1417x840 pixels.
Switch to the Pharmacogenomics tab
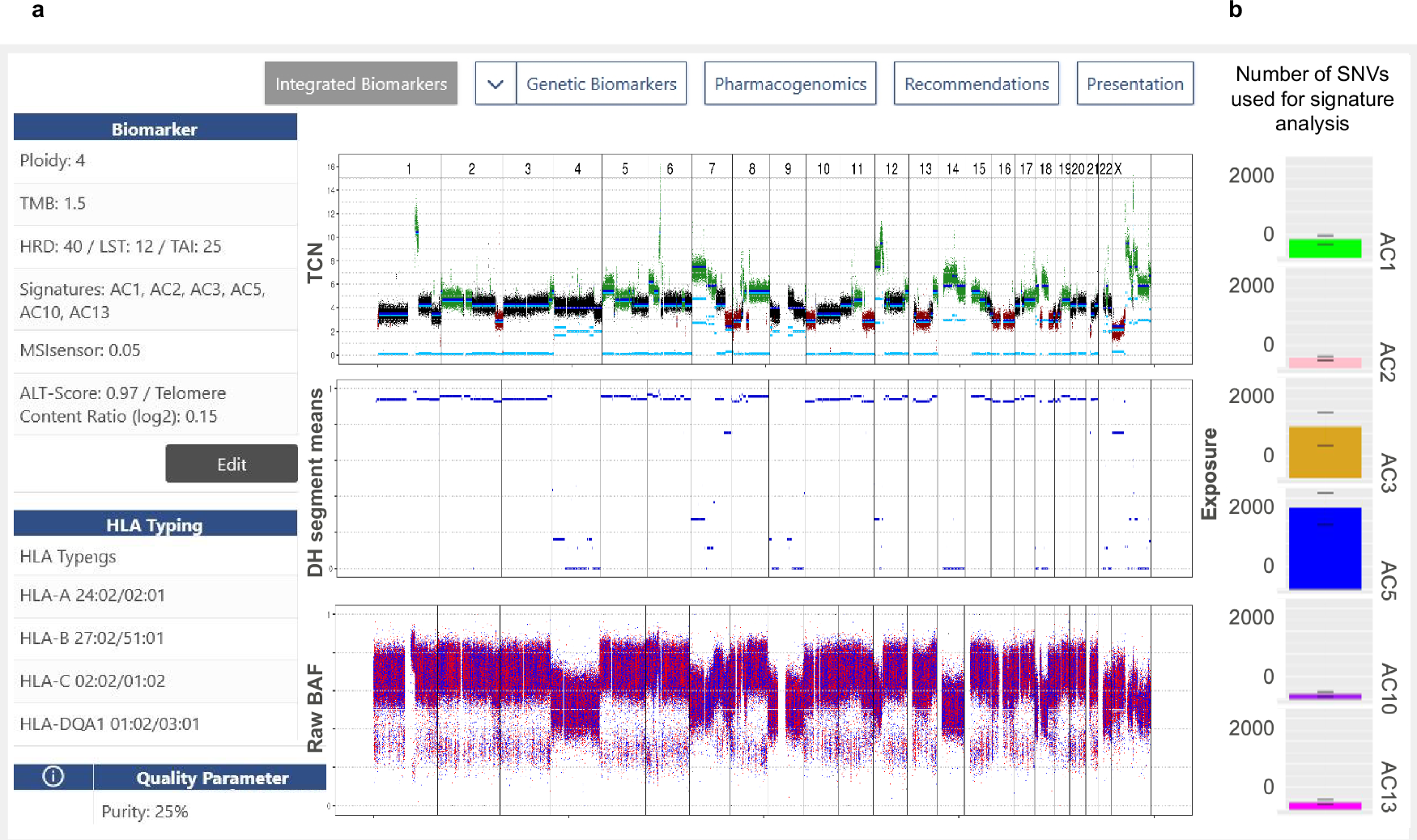[x=789, y=83]
